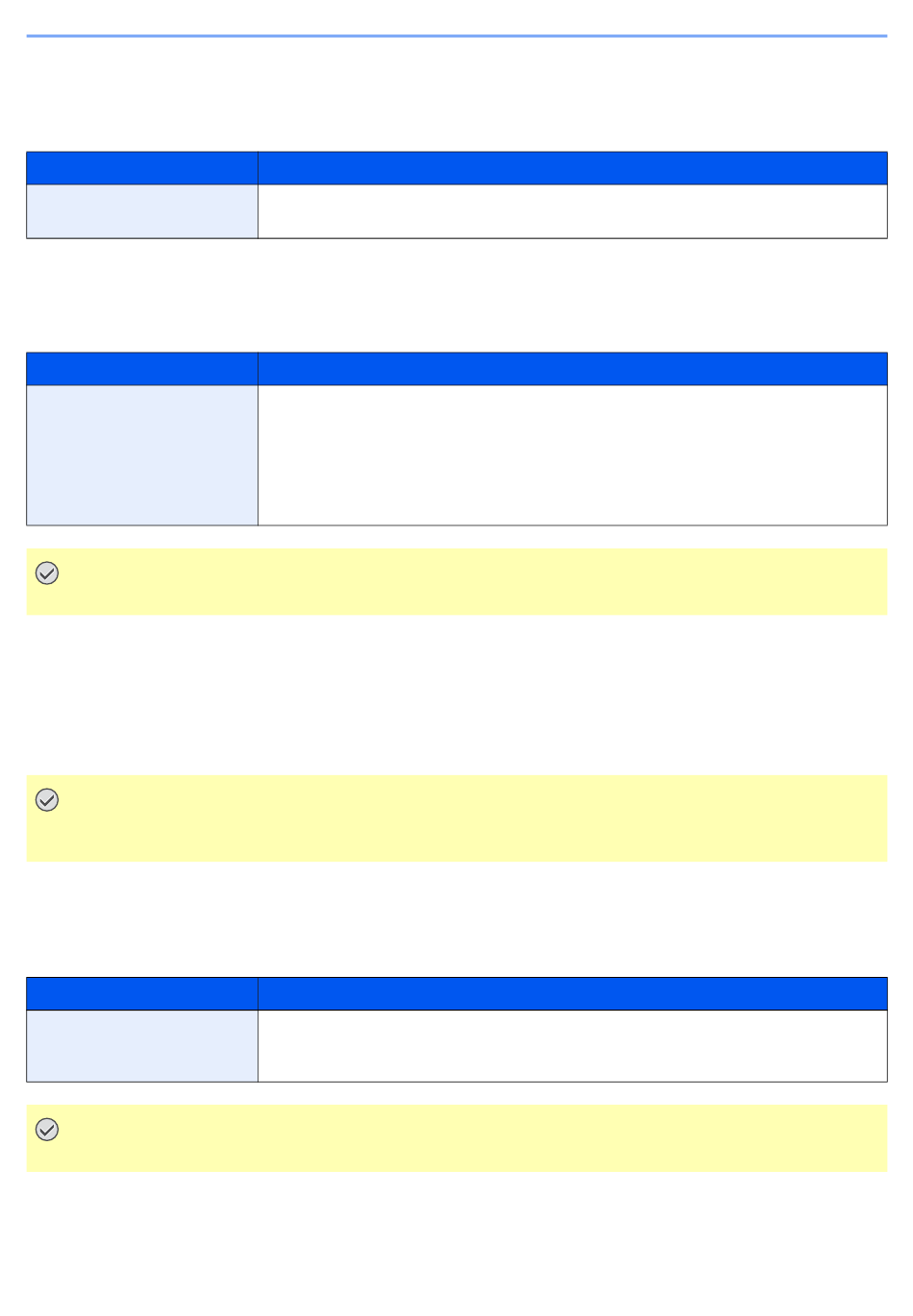Click inside the tallest yellow note box
The image size is (913, 1316).
[456, 818]
